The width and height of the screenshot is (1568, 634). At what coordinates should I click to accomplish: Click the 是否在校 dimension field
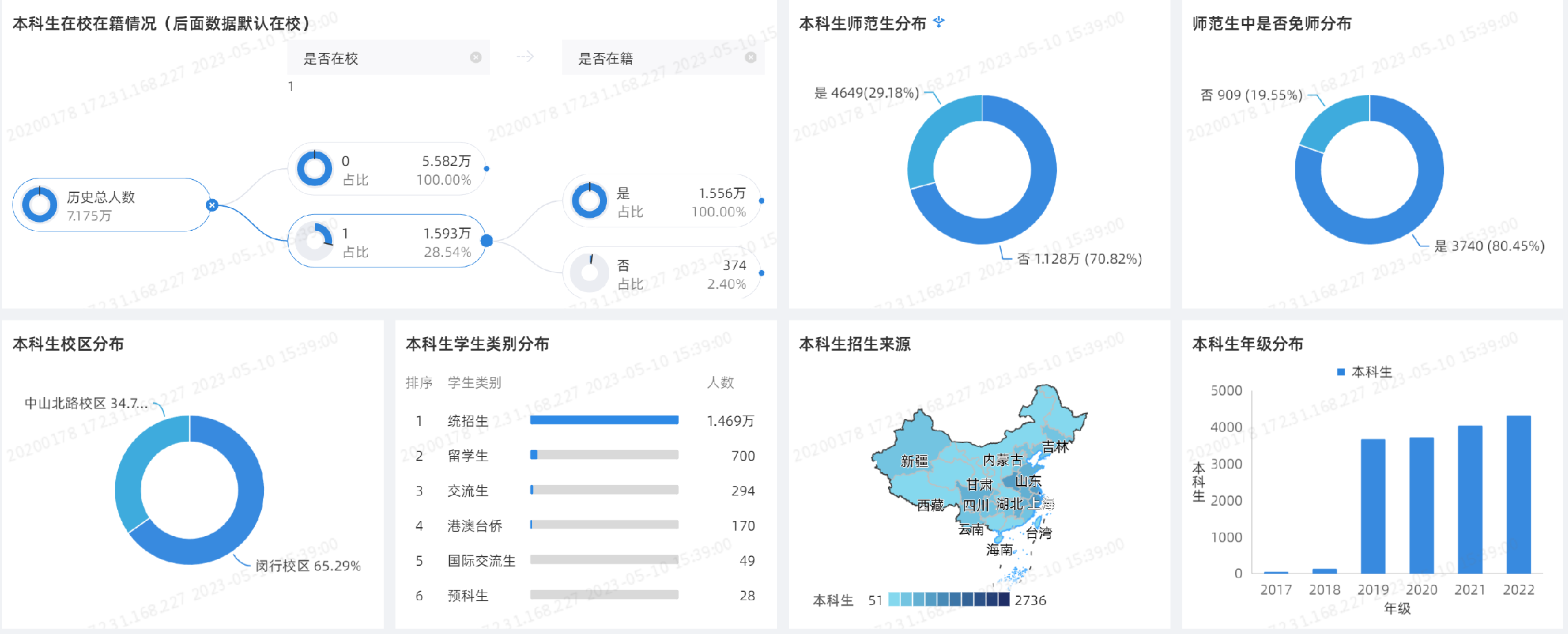pos(389,57)
